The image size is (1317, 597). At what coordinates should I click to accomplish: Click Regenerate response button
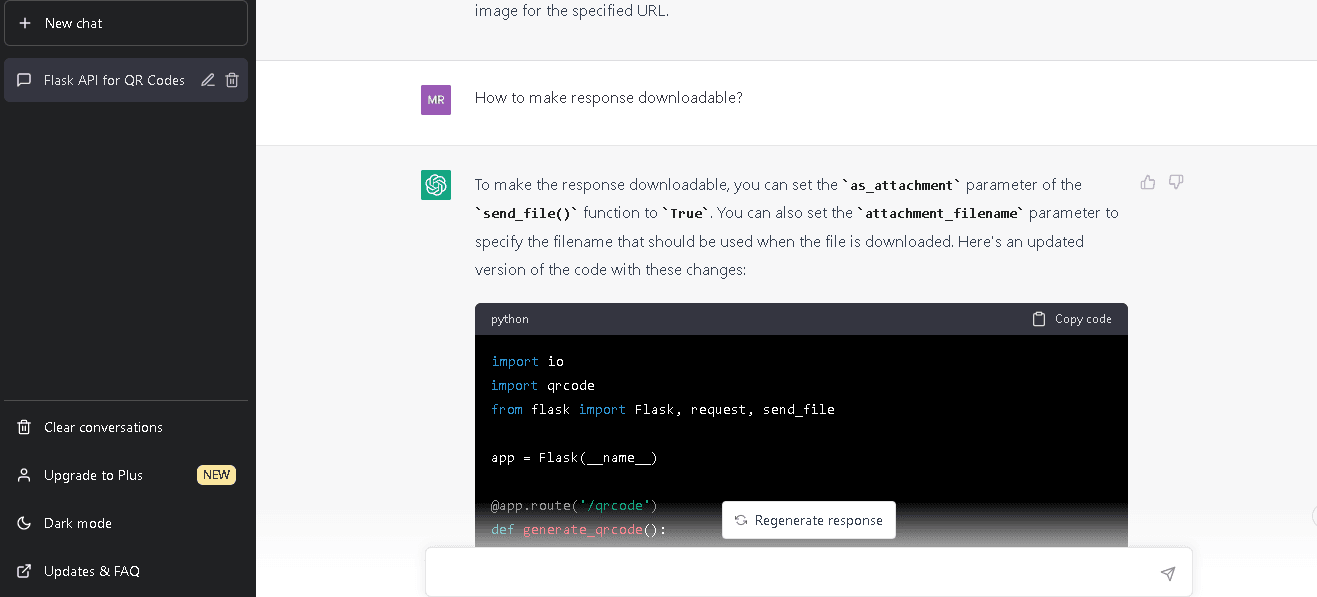[809, 520]
